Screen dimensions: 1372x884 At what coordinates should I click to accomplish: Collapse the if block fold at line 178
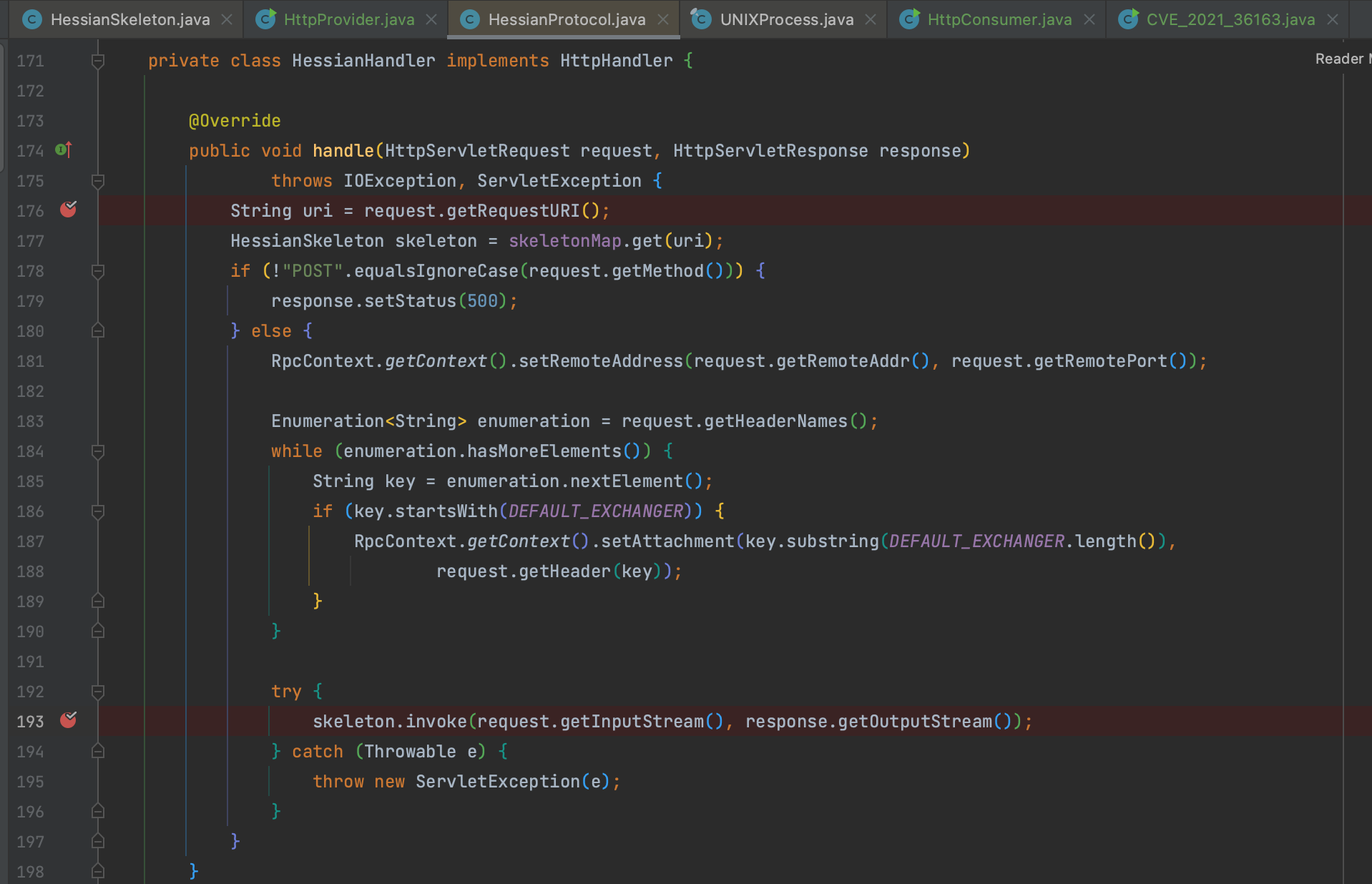click(x=98, y=272)
